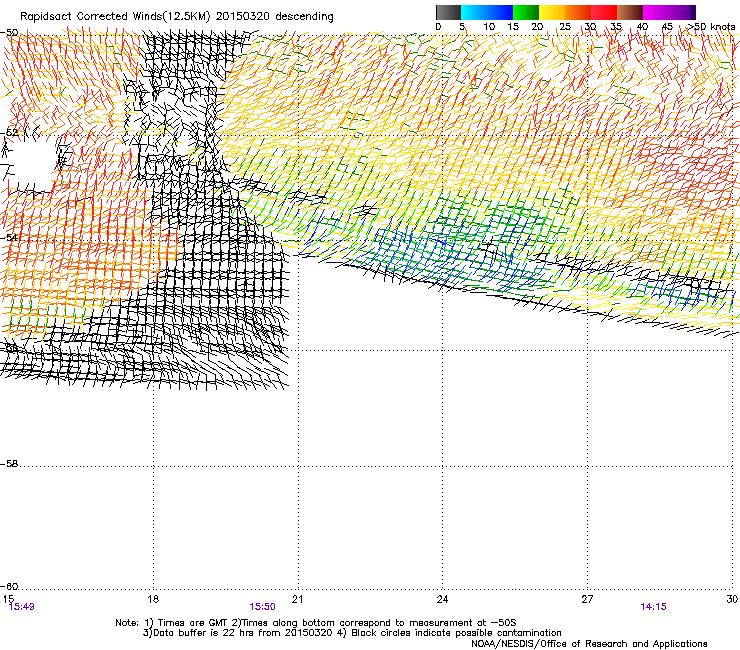Click the longitude axis label '27'
This screenshot has height=650, width=740.
coord(587,599)
